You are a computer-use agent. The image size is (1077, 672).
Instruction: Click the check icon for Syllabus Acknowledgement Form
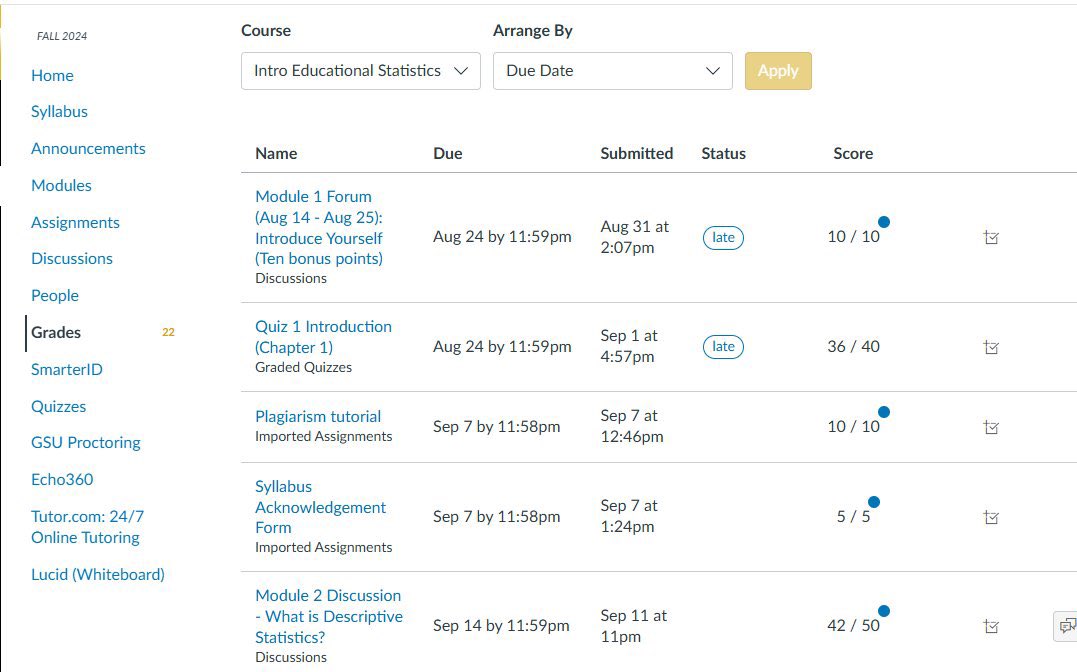(x=991, y=517)
